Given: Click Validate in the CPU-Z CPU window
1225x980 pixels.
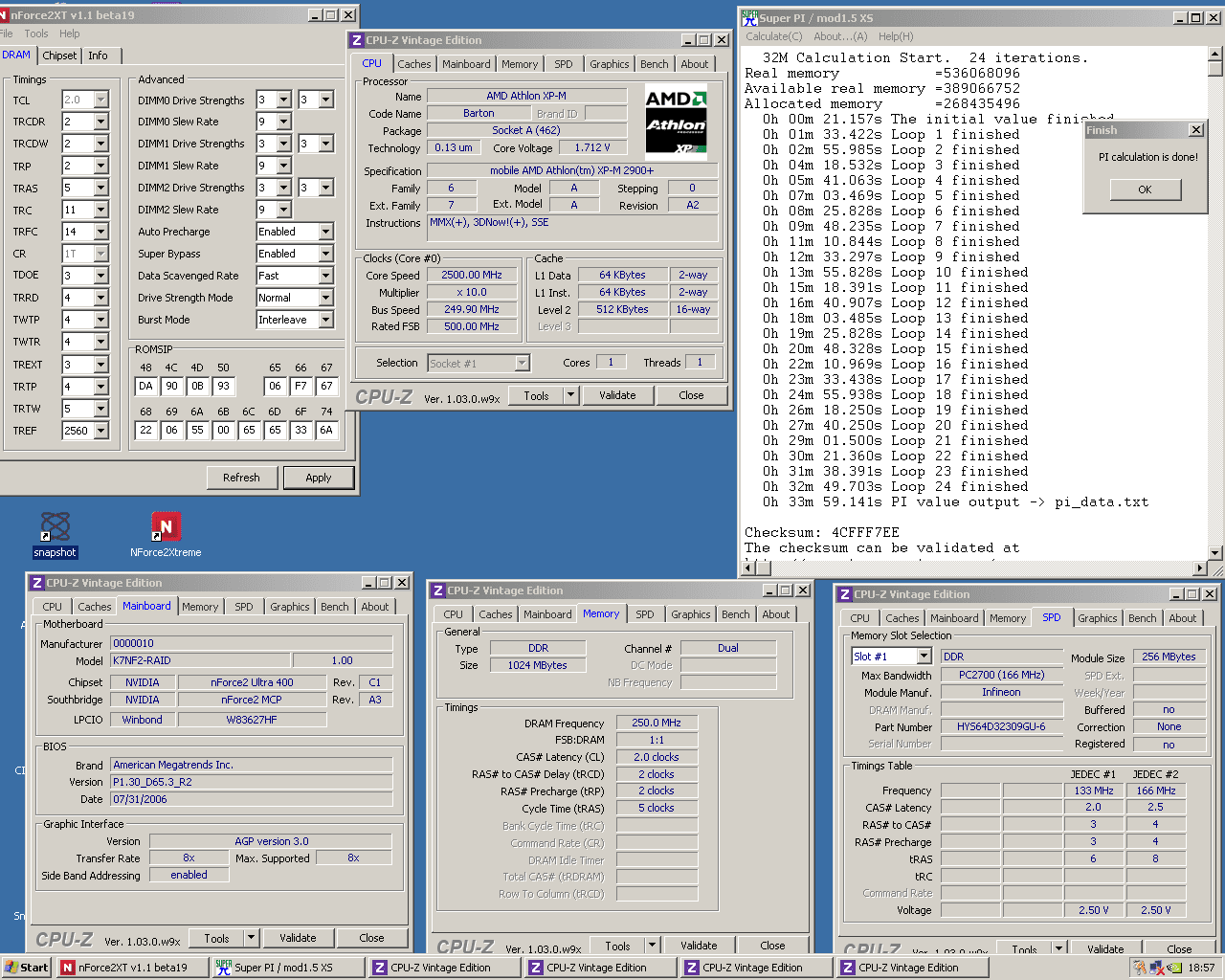Looking at the screenshot, I should [x=617, y=395].
